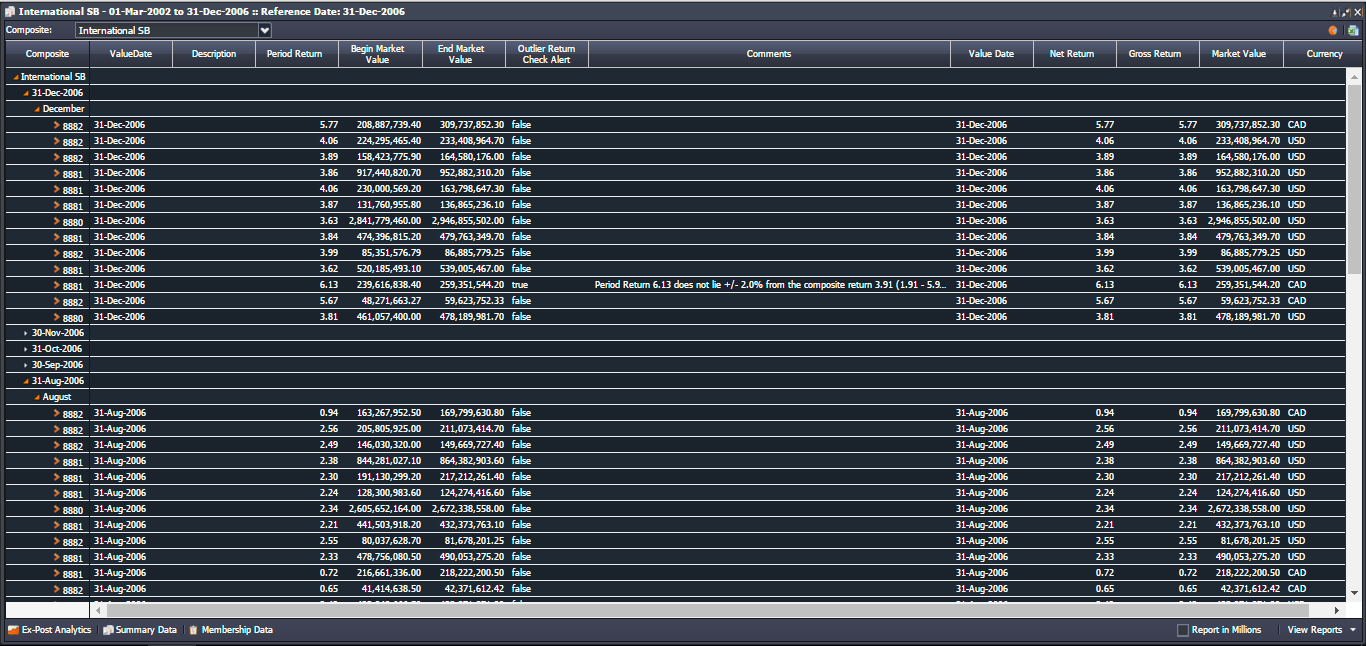Switch to the Summary Data tab

[145, 630]
